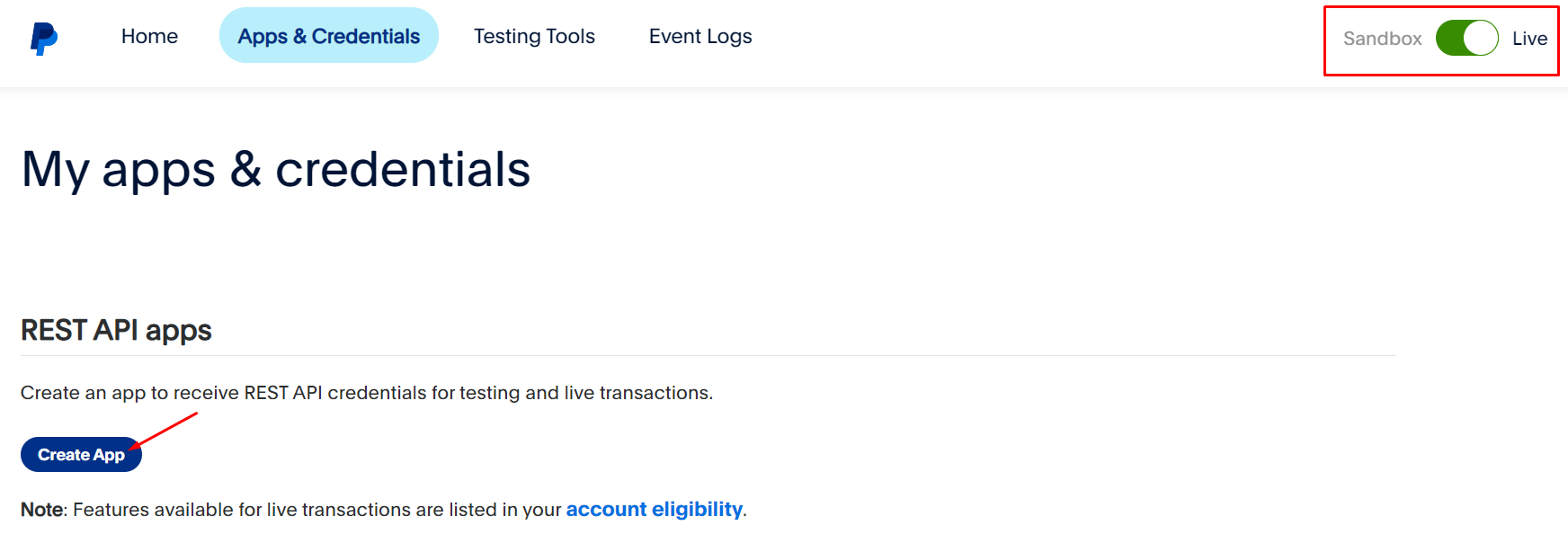Click the green track of the Live toggle

1449,38
